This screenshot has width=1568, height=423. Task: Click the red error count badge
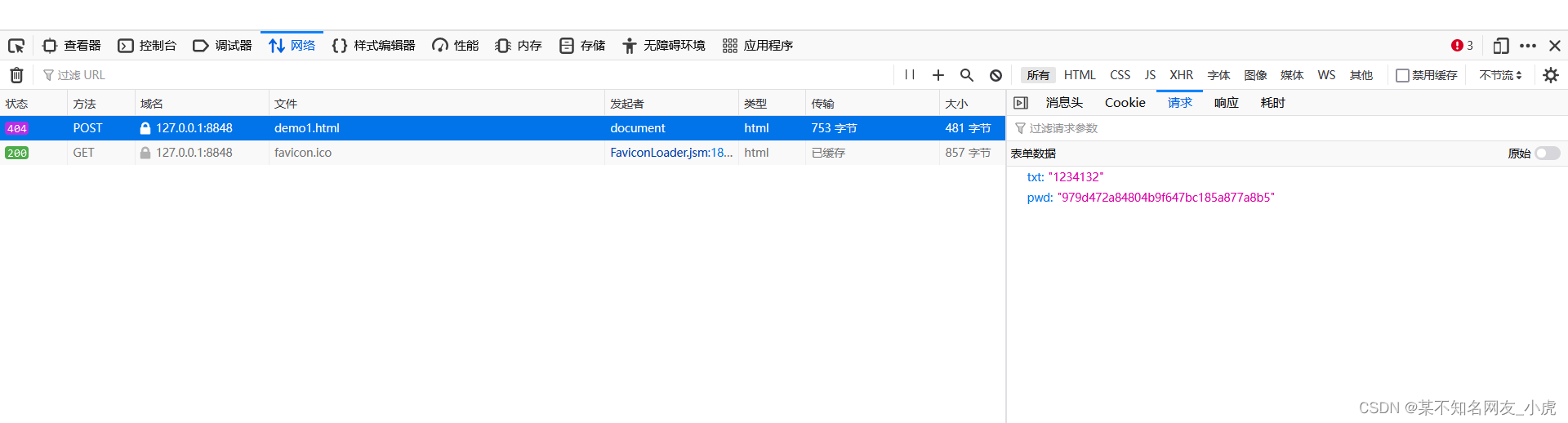(x=1462, y=46)
